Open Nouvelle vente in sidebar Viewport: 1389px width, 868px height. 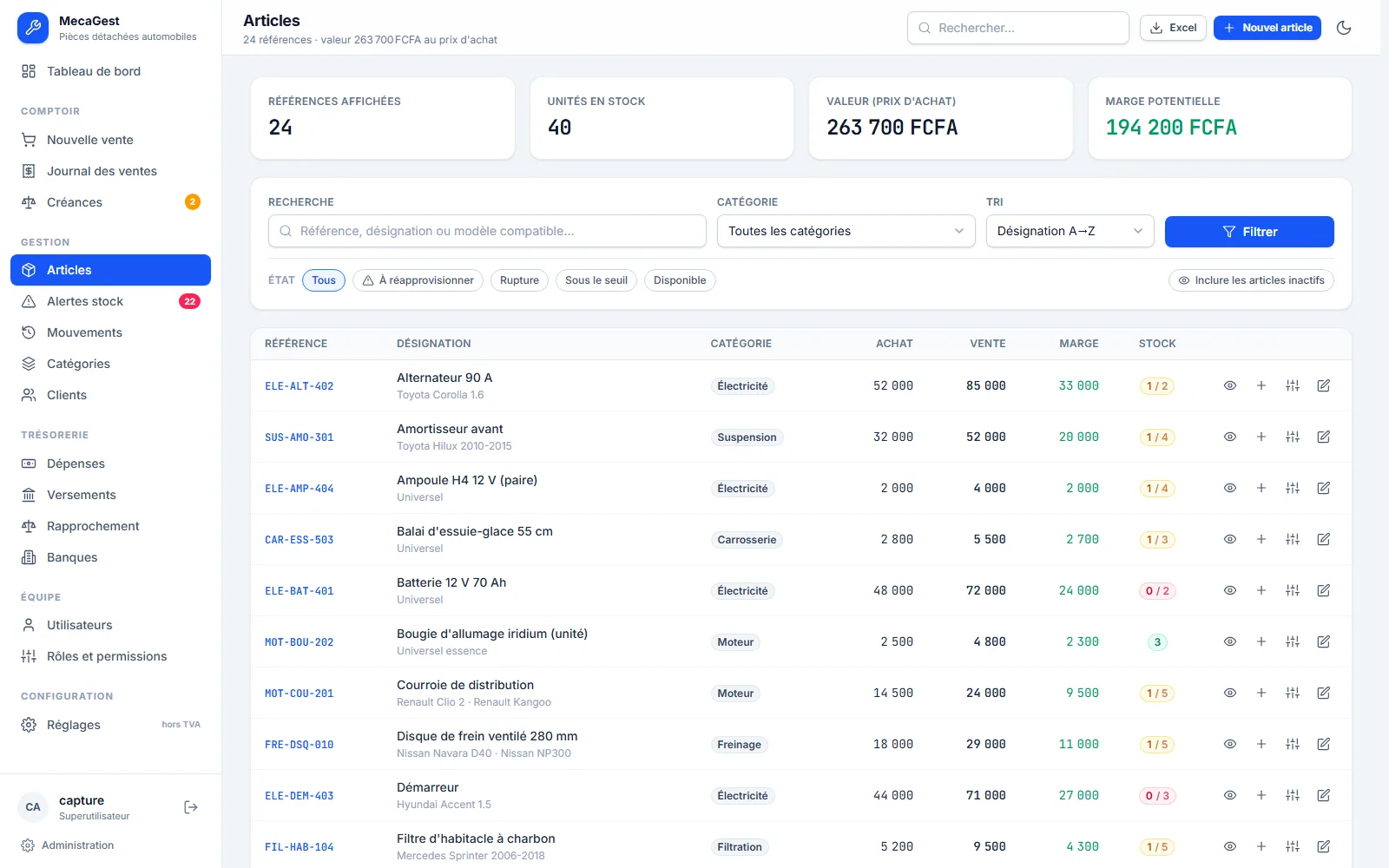pos(110,140)
